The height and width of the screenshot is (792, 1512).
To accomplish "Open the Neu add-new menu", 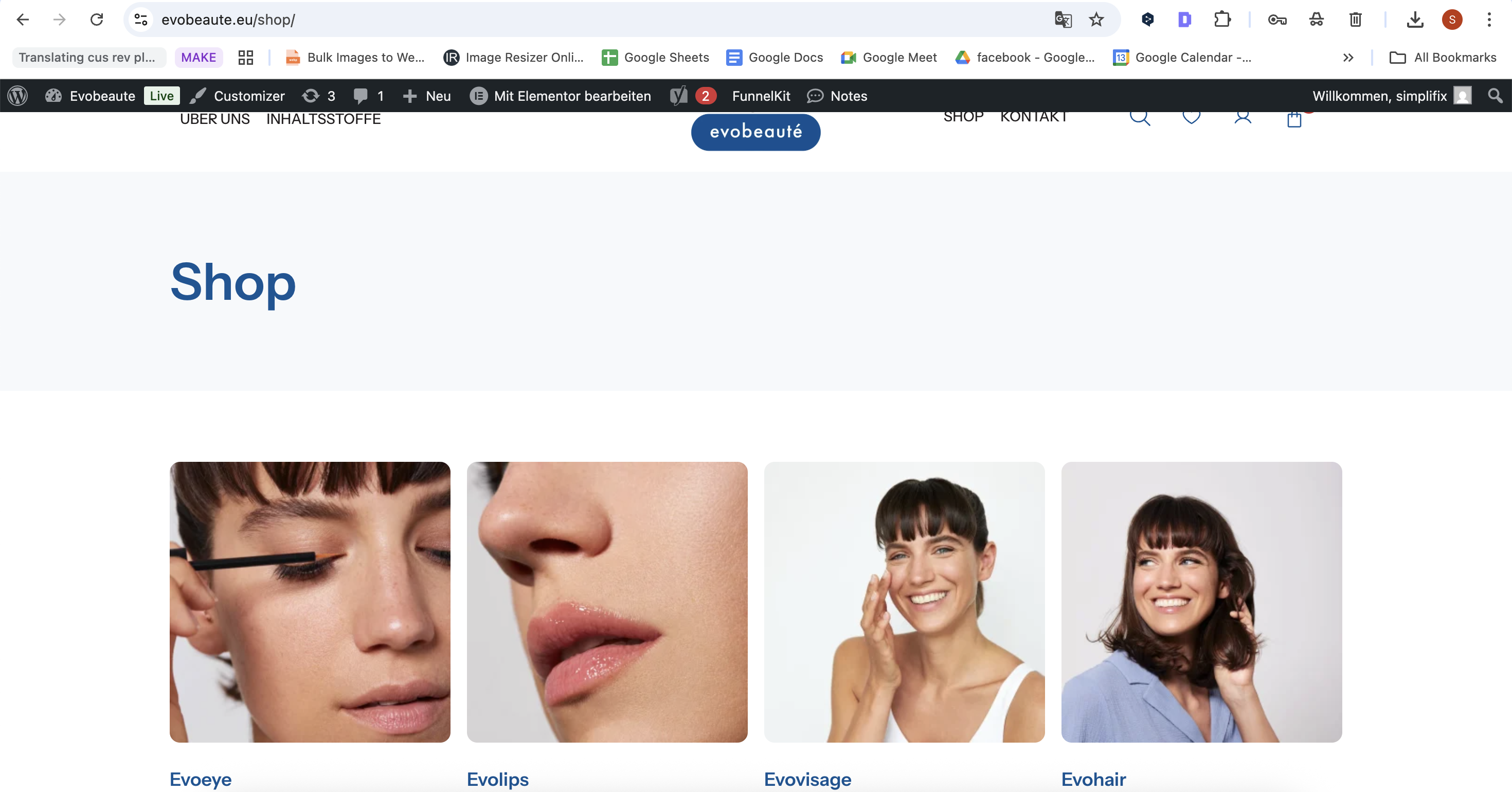I will tap(427, 96).
